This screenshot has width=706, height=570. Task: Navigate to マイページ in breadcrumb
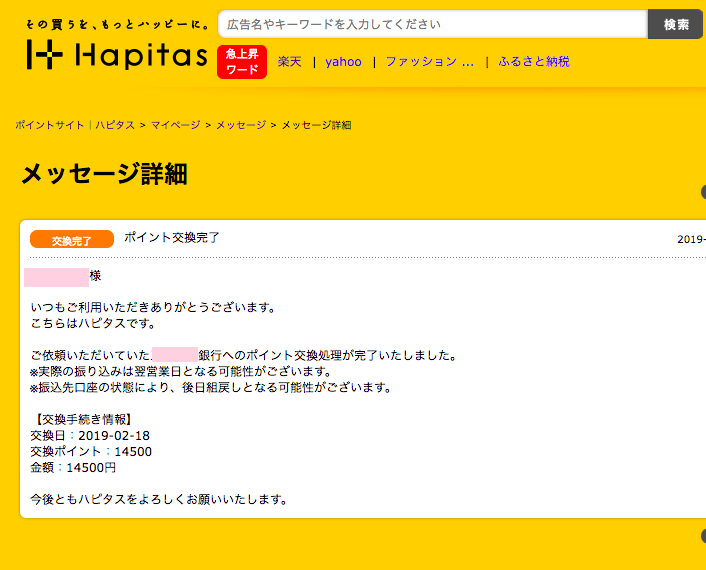click(x=176, y=125)
